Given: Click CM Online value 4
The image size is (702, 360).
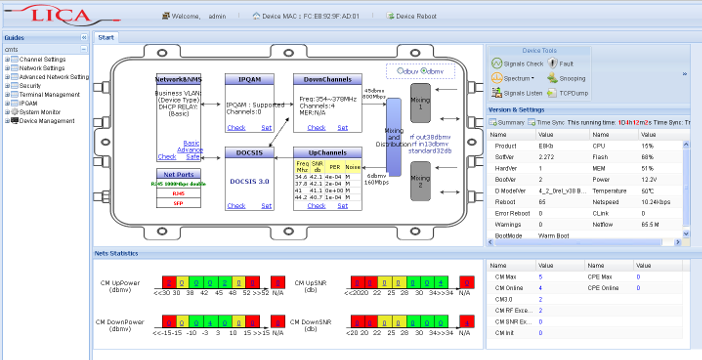Looking at the screenshot, I should [541, 288].
